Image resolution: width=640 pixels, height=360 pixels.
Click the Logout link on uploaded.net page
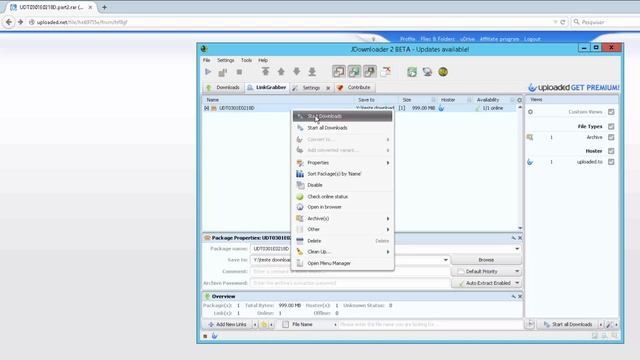[532, 39]
